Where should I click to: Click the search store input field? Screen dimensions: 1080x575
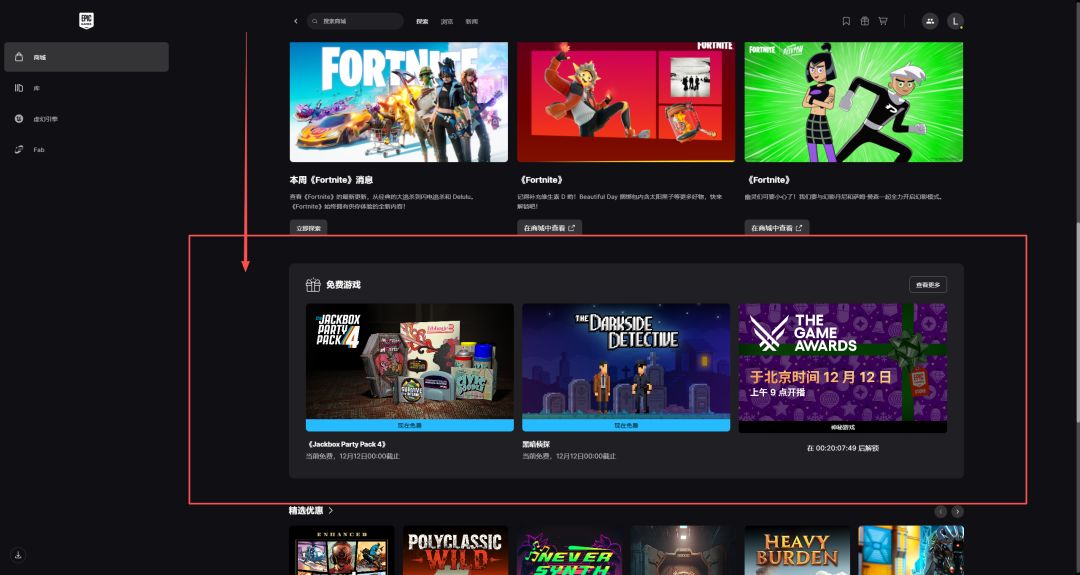coord(355,21)
